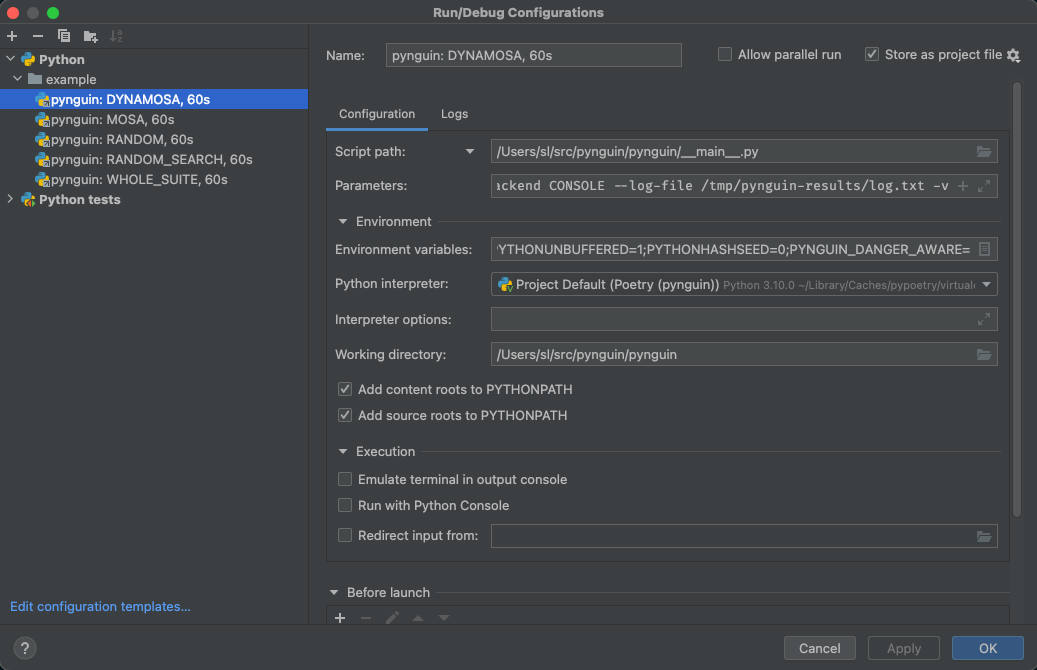Collapse the Environment section
1037x670 pixels.
[x=343, y=222]
